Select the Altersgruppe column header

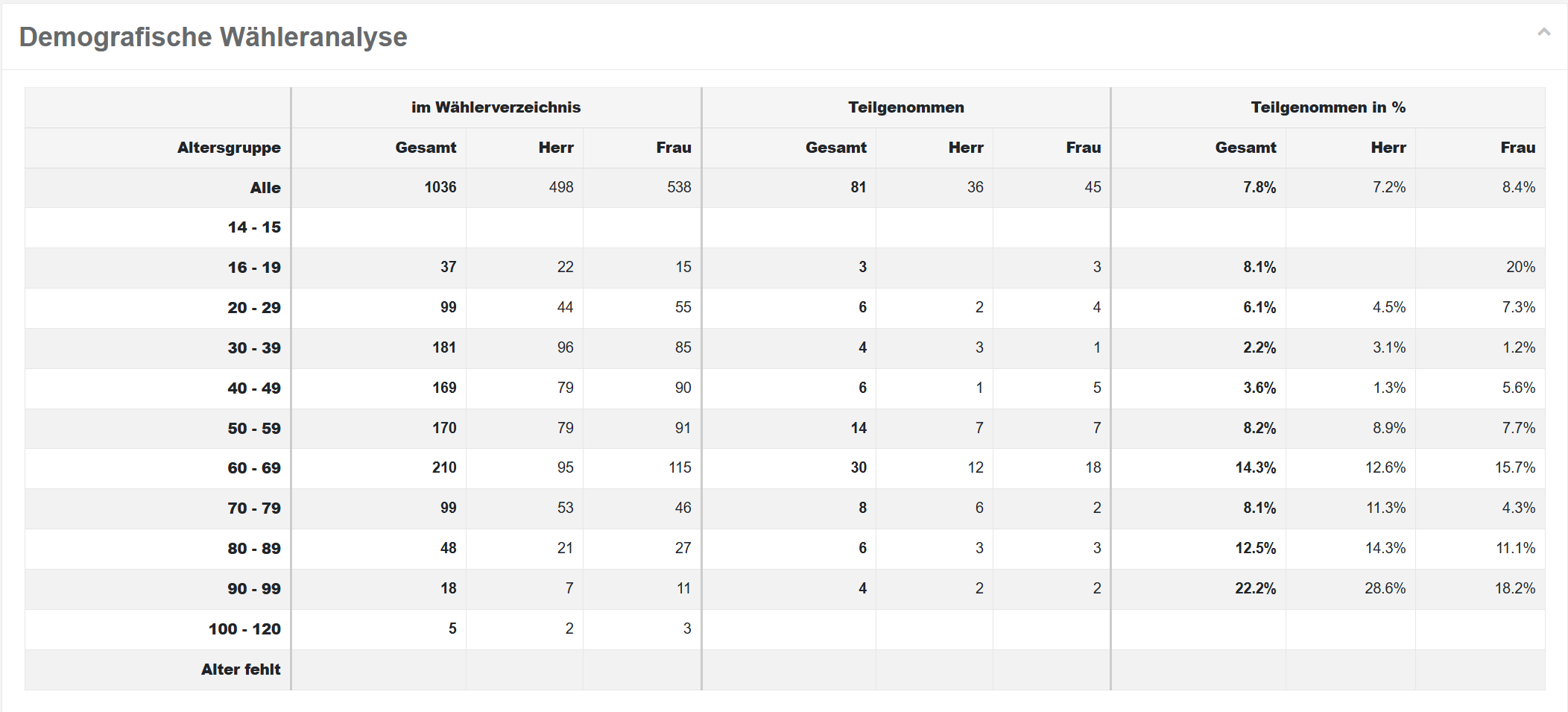229,148
